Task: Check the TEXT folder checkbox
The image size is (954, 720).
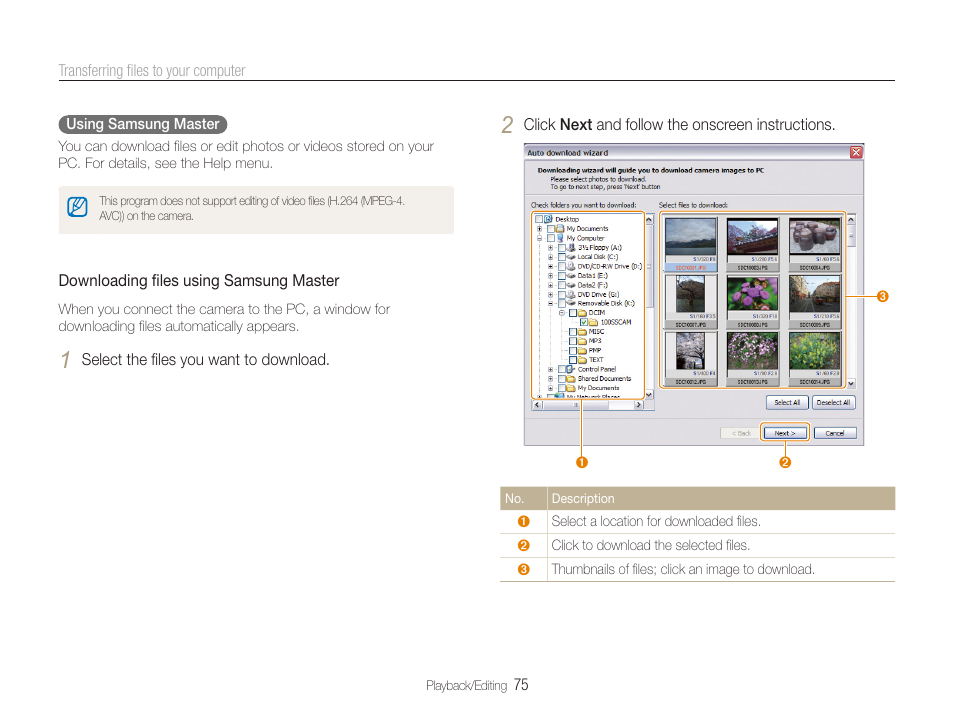Action: click(573, 360)
